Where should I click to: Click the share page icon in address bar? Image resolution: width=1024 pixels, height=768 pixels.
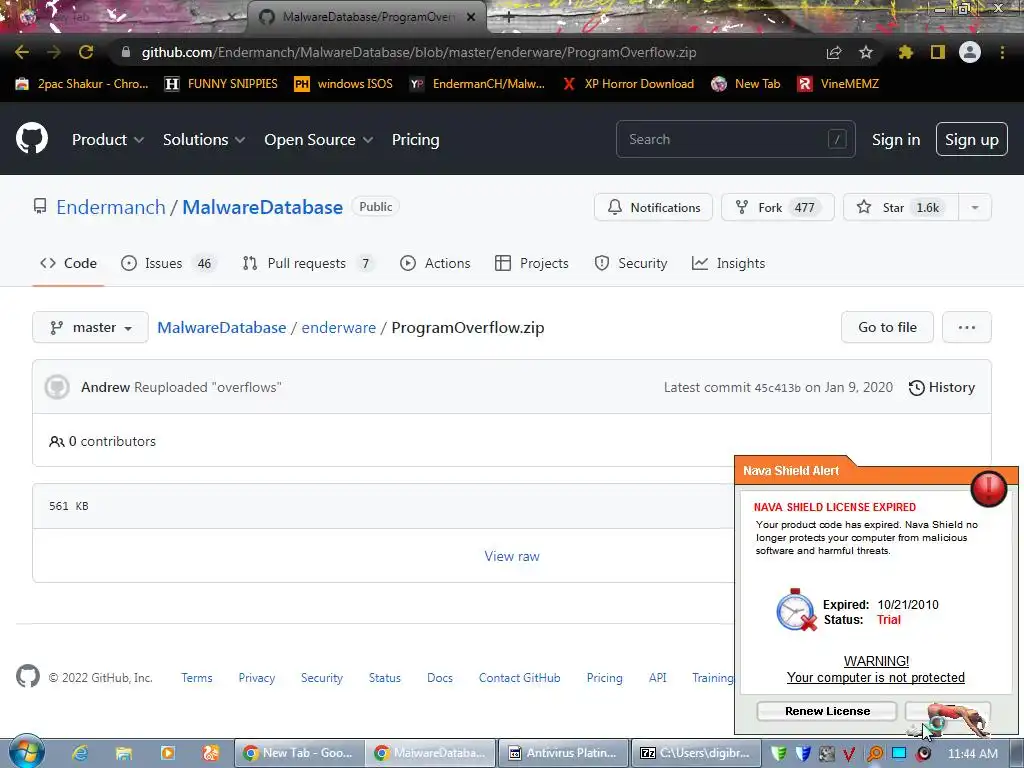coord(834,52)
